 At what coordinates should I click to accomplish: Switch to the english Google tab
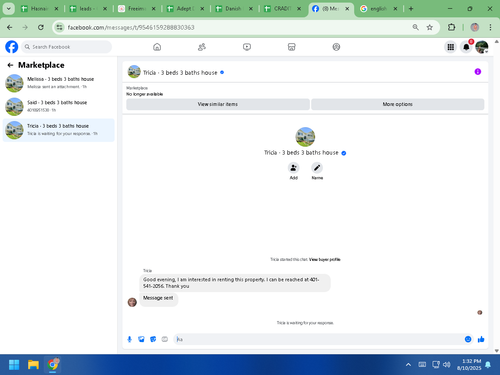(379, 9)
